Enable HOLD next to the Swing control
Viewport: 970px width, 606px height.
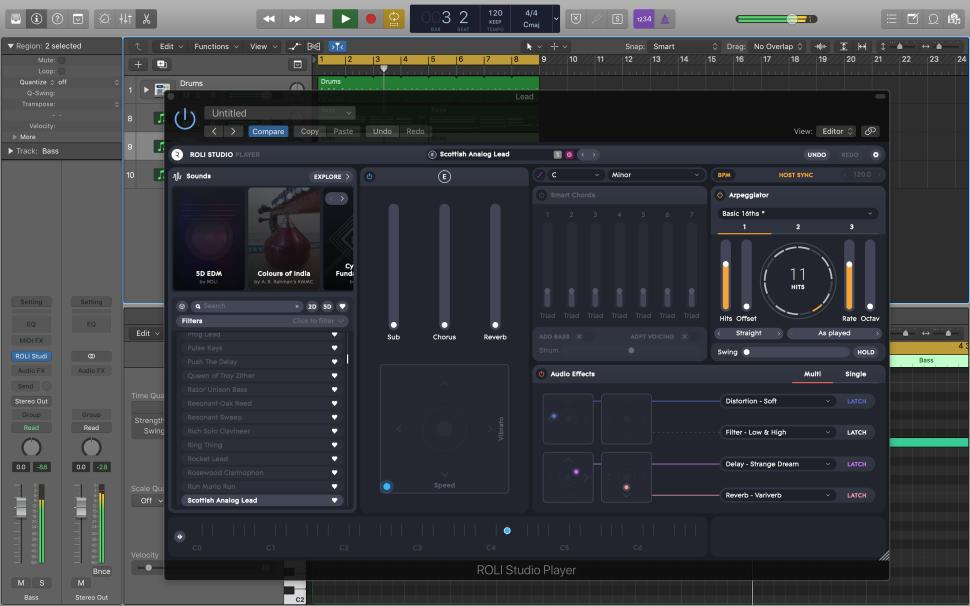click(865, 352)
